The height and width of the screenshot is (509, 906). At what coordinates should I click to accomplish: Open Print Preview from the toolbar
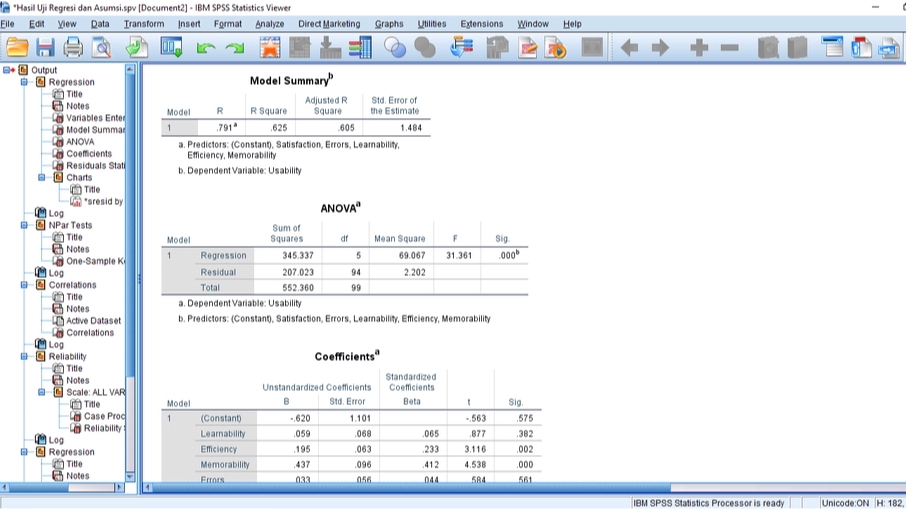(x=102, y=47)
